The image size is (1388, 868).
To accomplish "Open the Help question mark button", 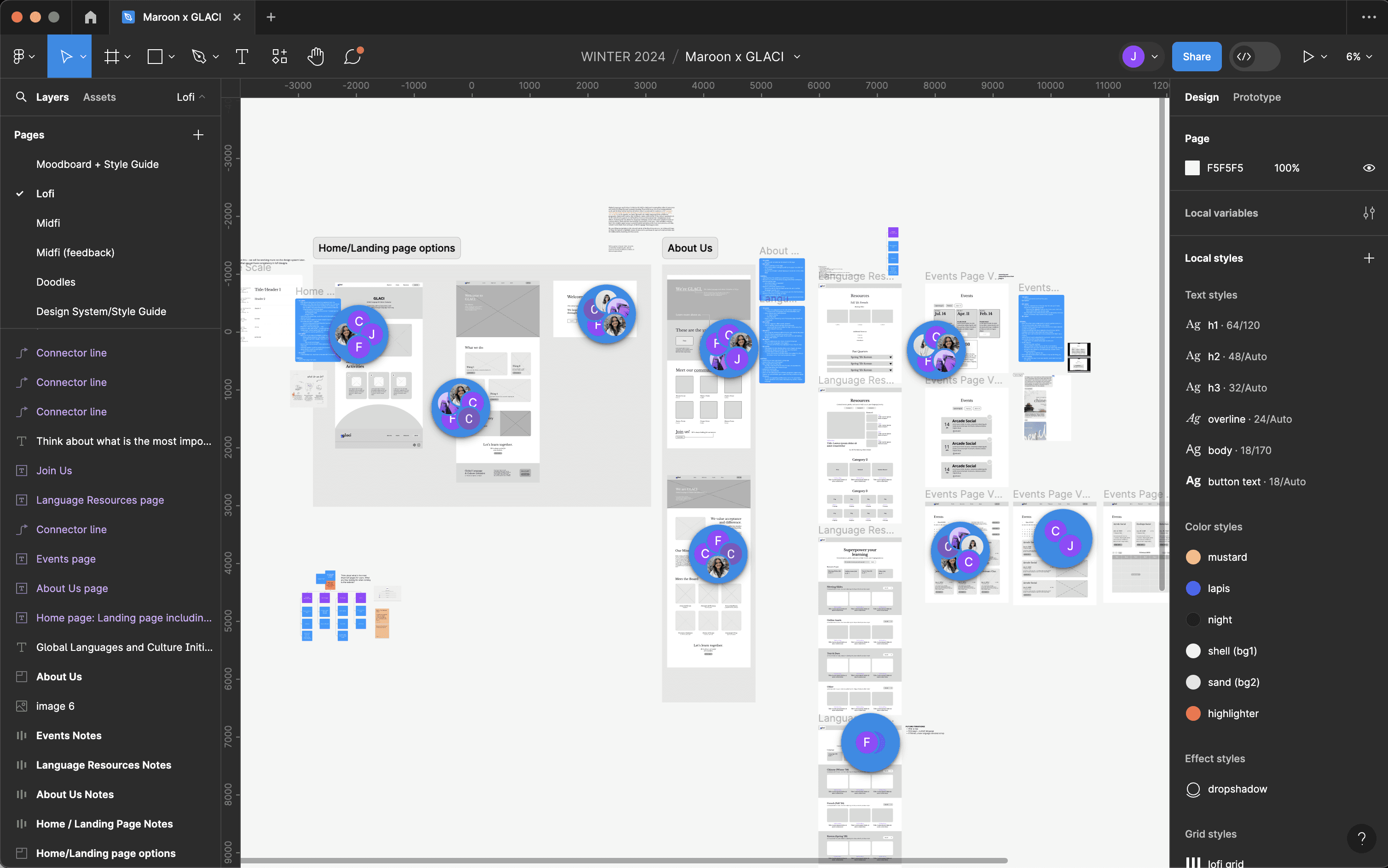I will coord(1361,839).
